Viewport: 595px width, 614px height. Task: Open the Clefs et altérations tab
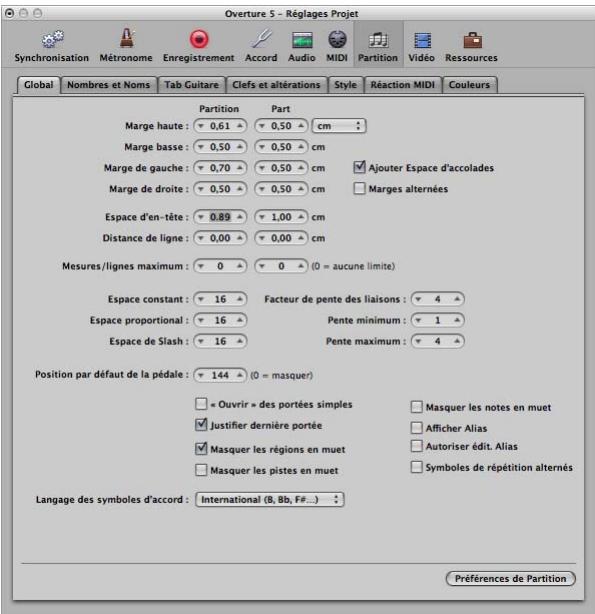coord(276,85)
